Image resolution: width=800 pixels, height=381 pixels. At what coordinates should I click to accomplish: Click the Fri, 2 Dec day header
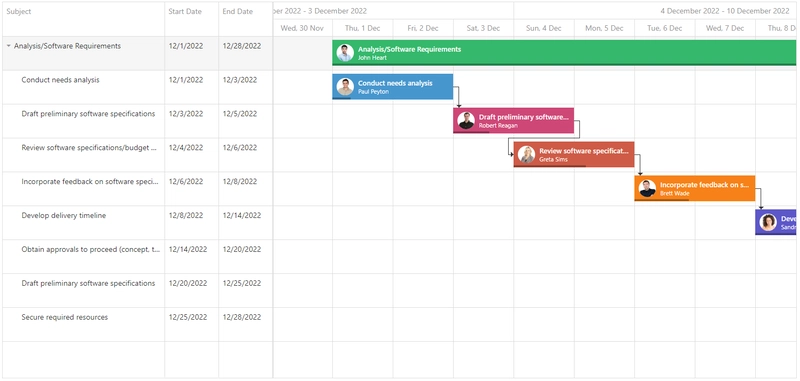pos(423,28)
